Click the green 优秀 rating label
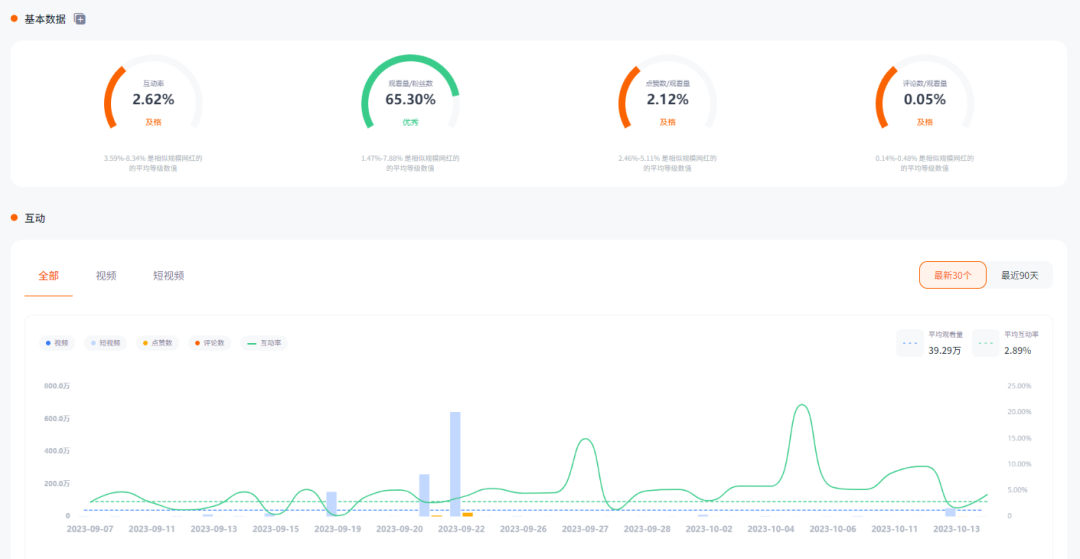Screen dimensions: 1080x559 pyautogui.click(x=410, y=122)
